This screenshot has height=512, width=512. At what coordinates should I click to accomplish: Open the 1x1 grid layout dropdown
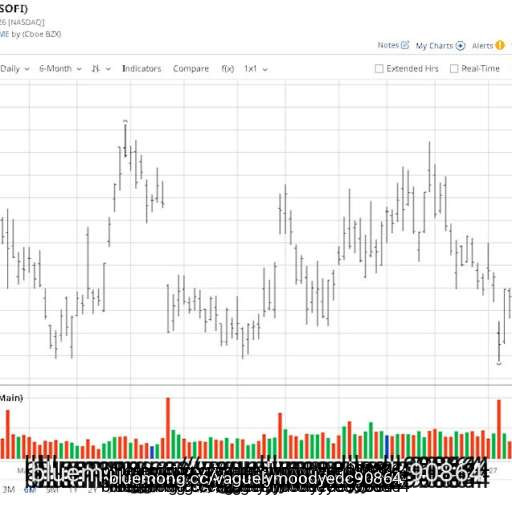256,69
